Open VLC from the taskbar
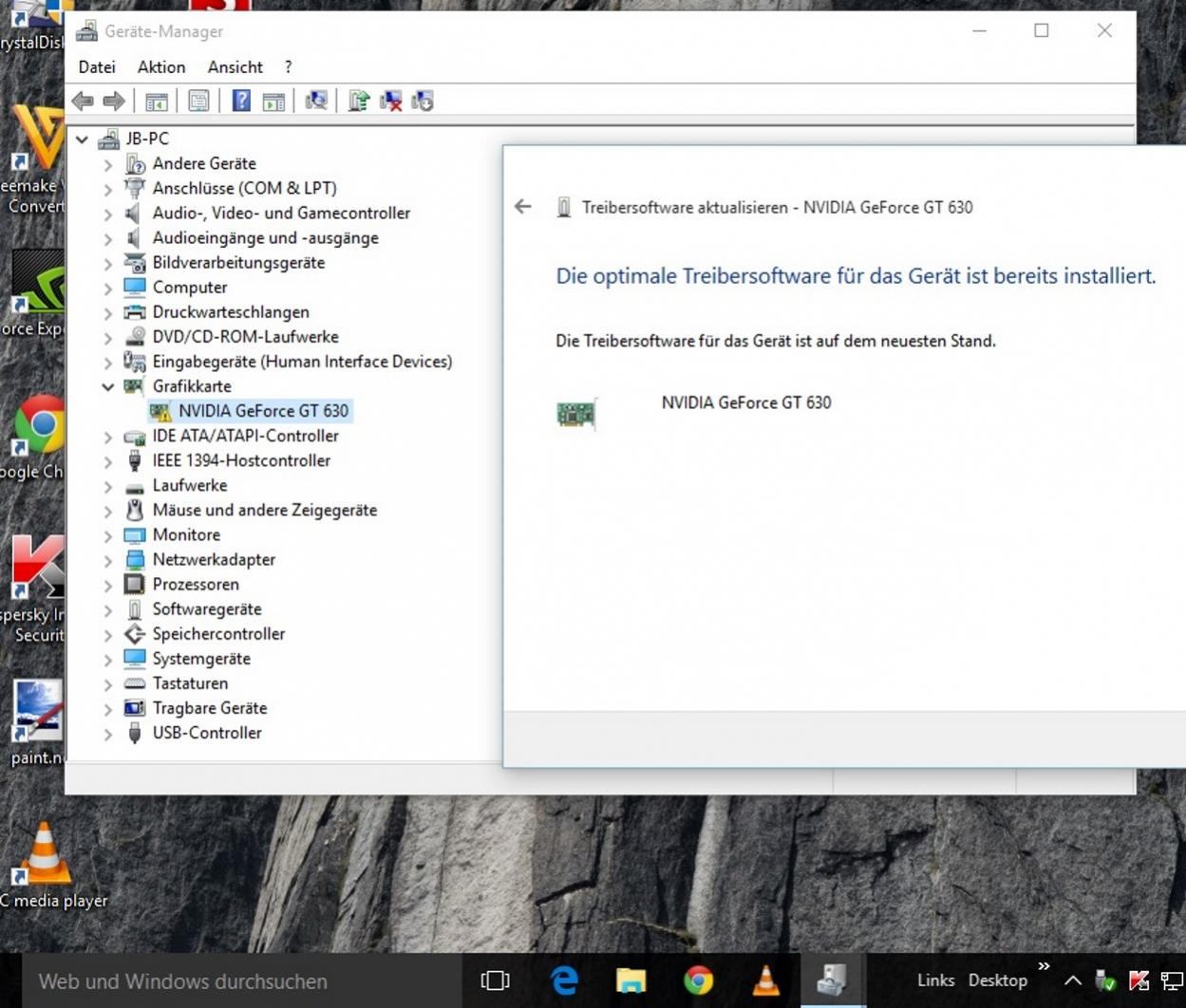 (x=765, y=981)
